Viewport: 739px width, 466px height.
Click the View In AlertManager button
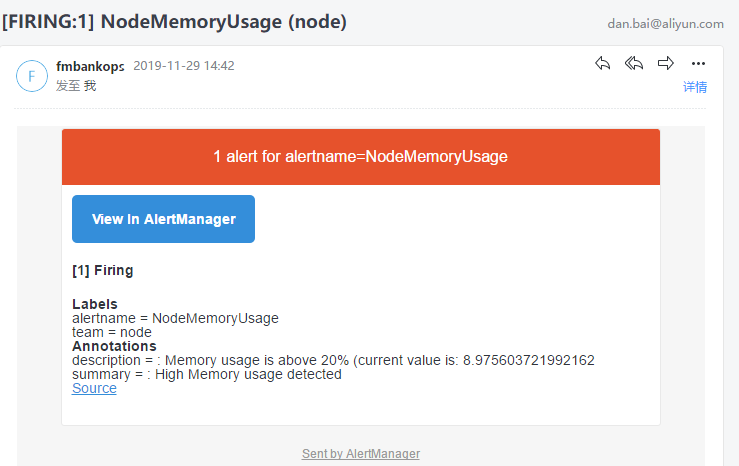[x=164, y=219]
